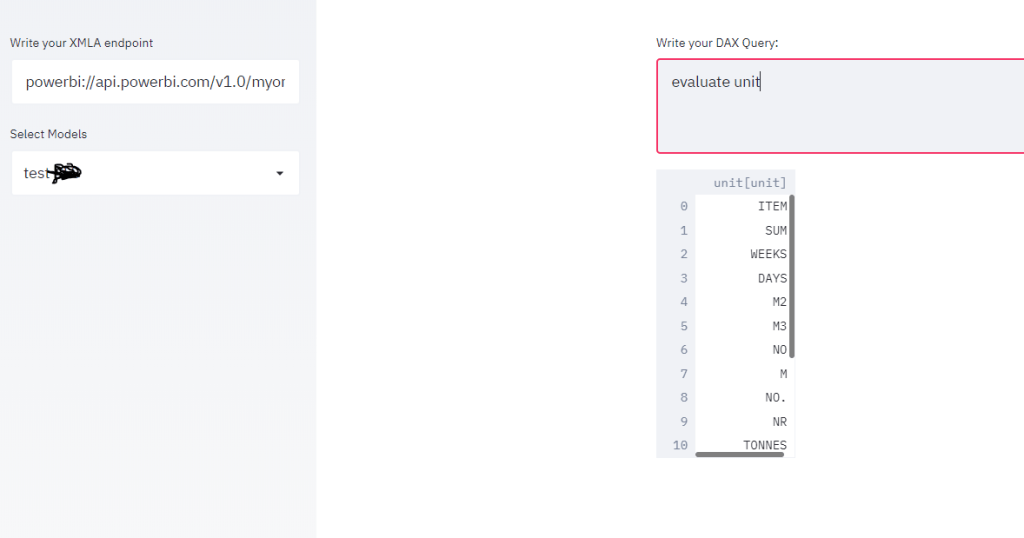Click into the DAX Query text area
This screenshot has width=1024, height=538.
tap(840, 106)
